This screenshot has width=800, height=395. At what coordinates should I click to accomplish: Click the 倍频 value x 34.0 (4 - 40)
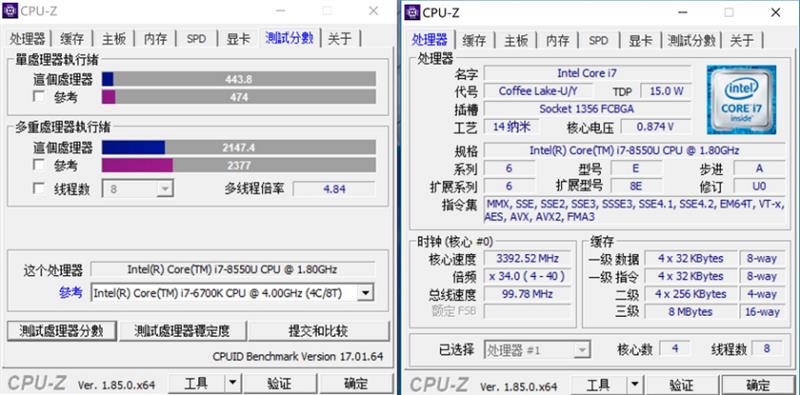click(x=528, y=276)
